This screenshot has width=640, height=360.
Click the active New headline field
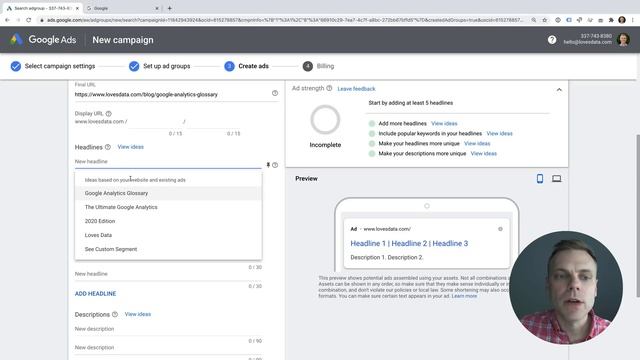point(168,162)
